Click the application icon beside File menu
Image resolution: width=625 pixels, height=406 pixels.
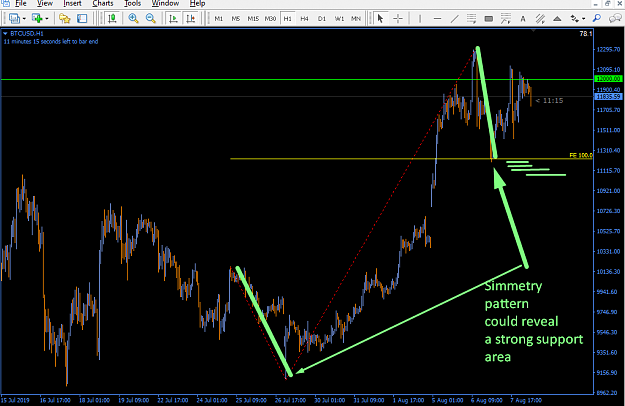[6, 4]
